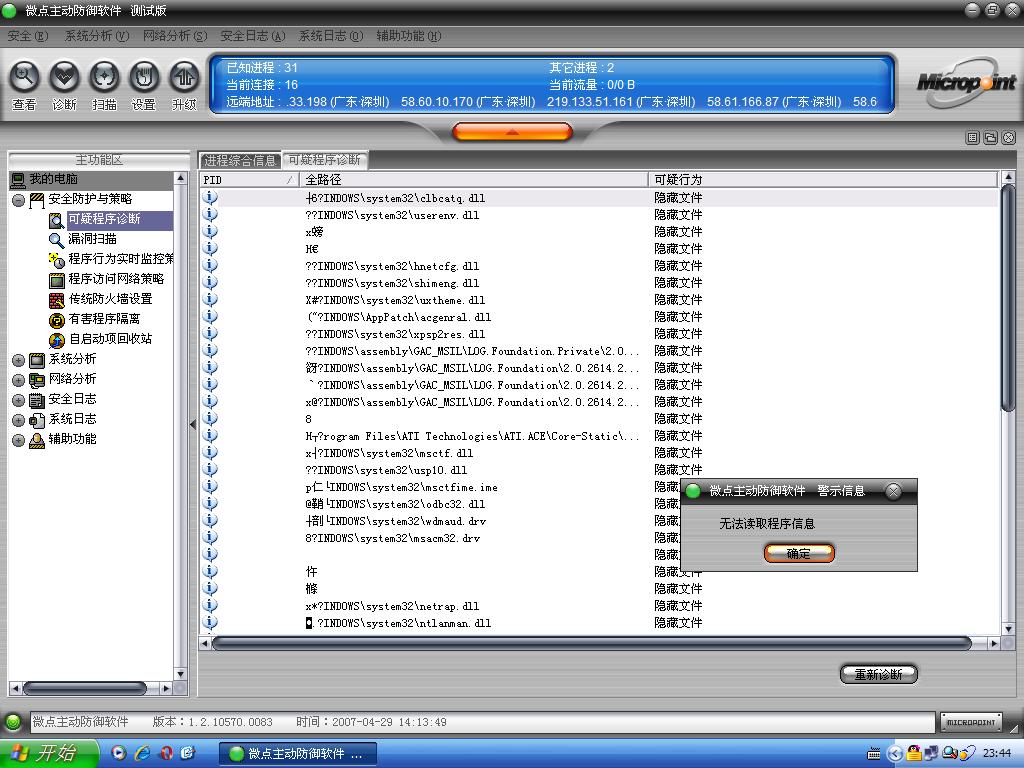This screenshot has width=1024, height=768.
Task: Expand the 辅助功能 tree node
Action: pos(18,440)
